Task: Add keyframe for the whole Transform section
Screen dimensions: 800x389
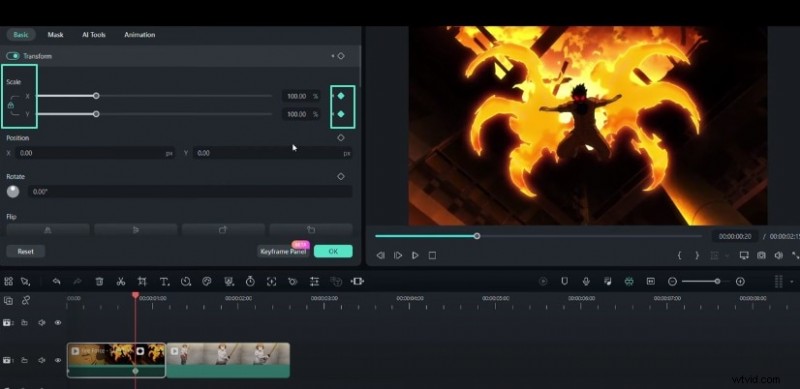Action: pyautogui.click(x=341, y=56)
